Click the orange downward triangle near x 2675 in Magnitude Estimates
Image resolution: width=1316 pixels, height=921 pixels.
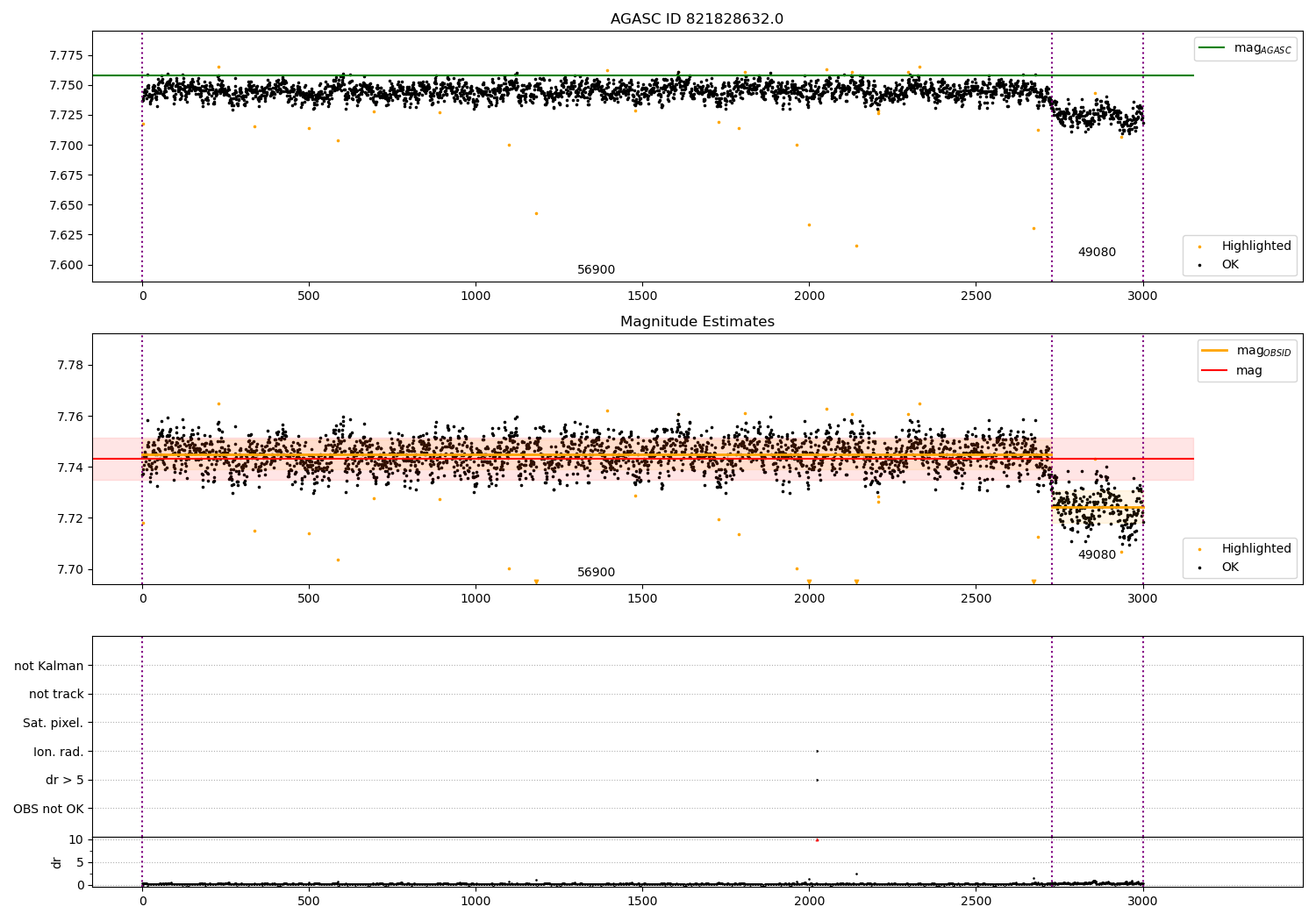(x=1033, y=582)
